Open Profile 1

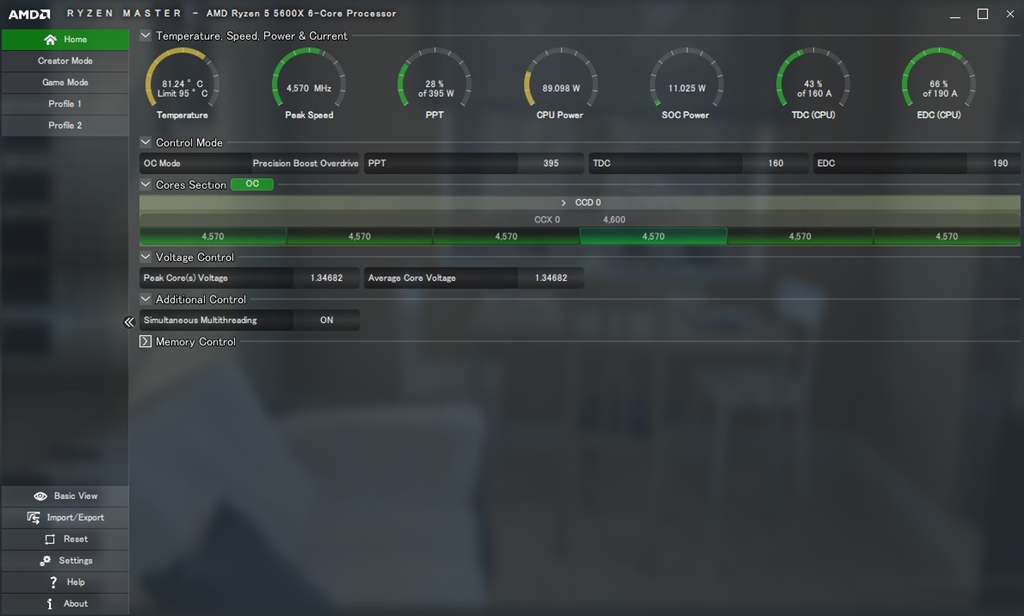(65, 104)
